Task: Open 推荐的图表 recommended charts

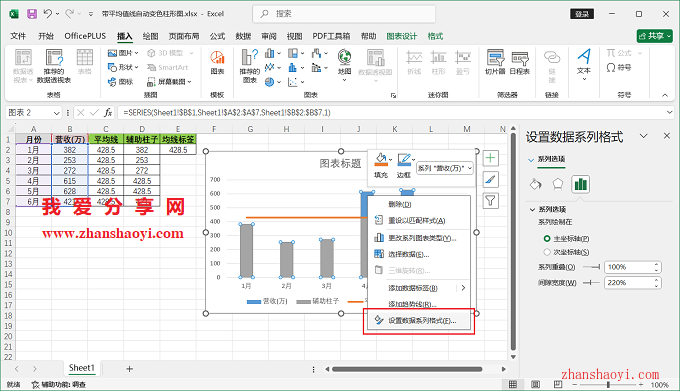Action: 250,65
